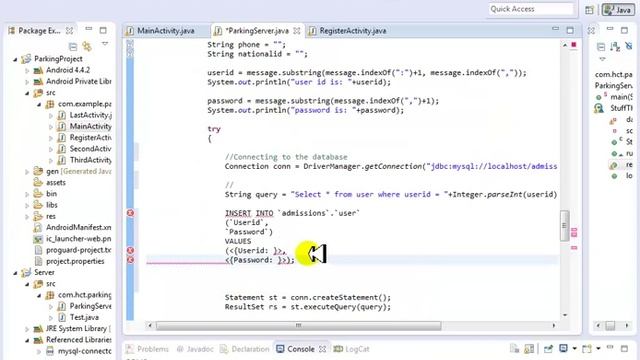Click Open Perspective icon beside Java button
Image resolution: width=640 pixels, height=360 pixels.
click(x=589, y=10)
